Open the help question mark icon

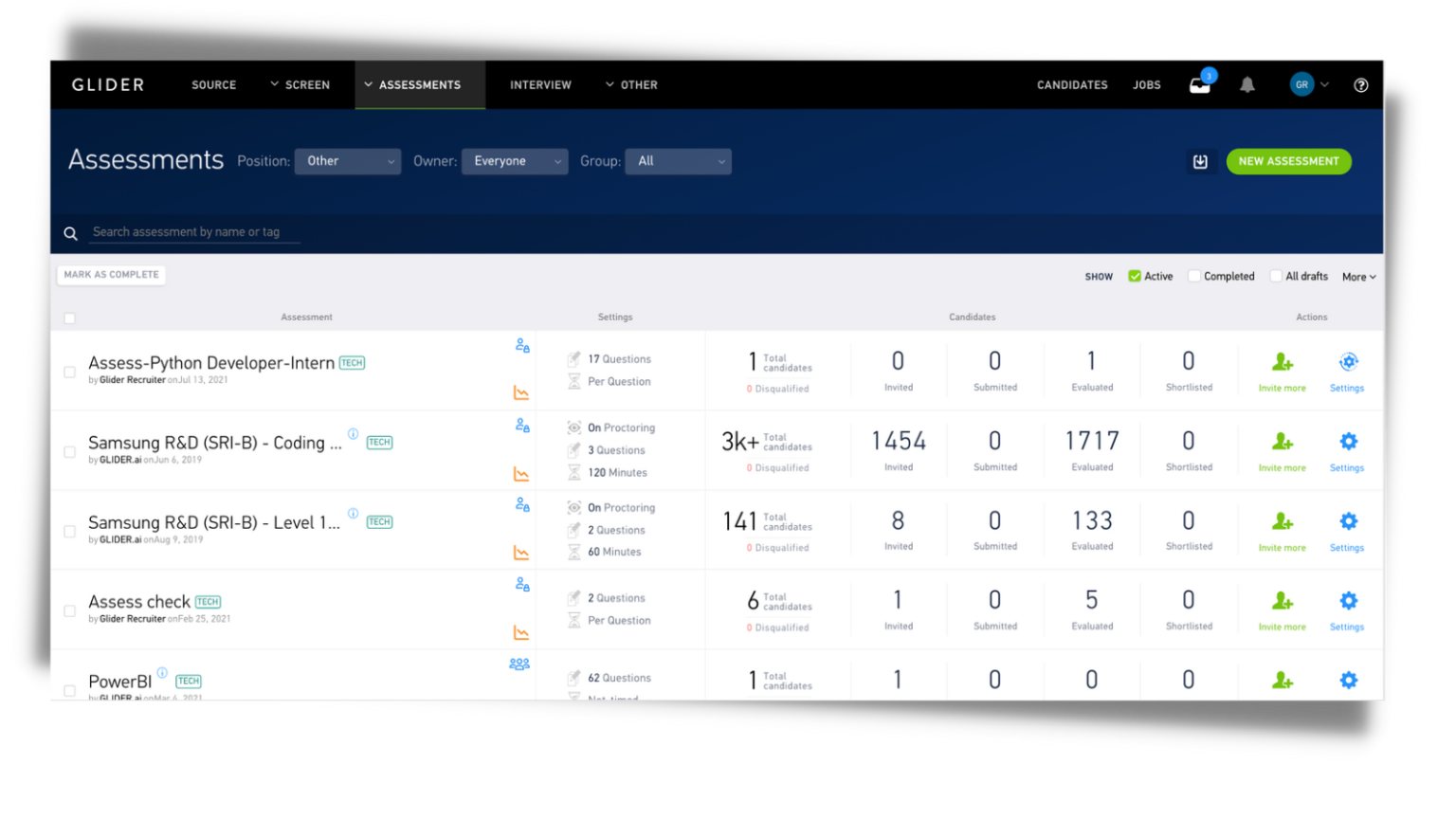pyautogui.click(x=1360, y=84)
